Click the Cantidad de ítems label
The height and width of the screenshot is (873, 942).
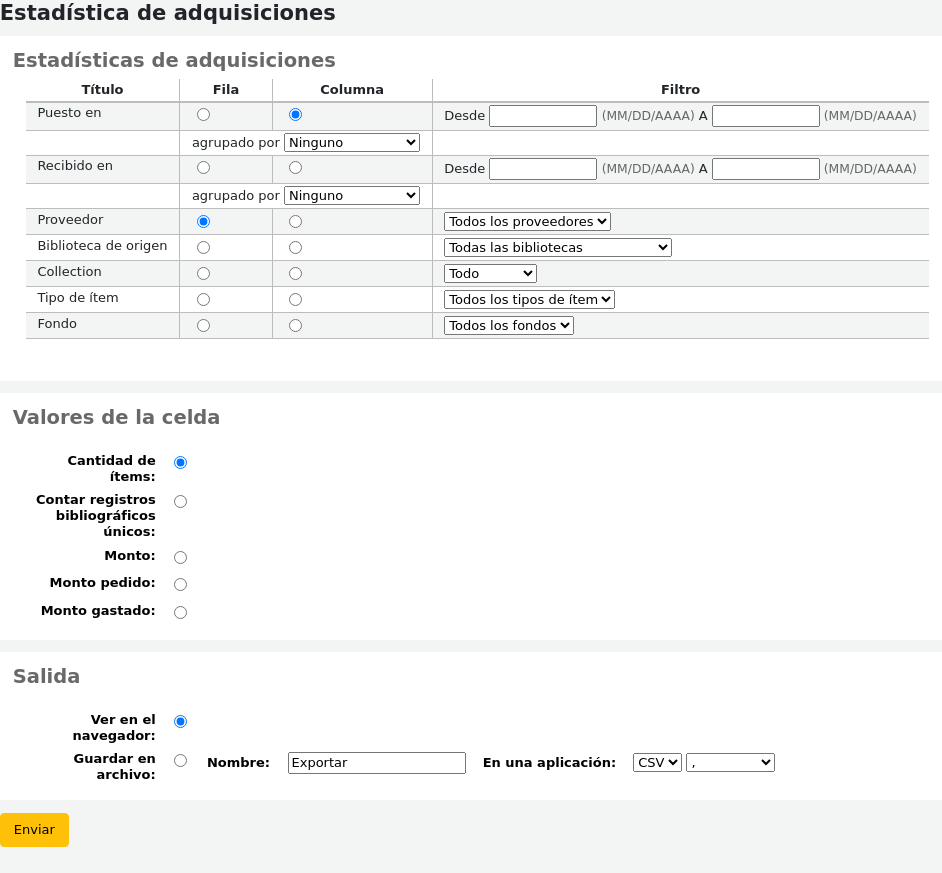point(111,469)
